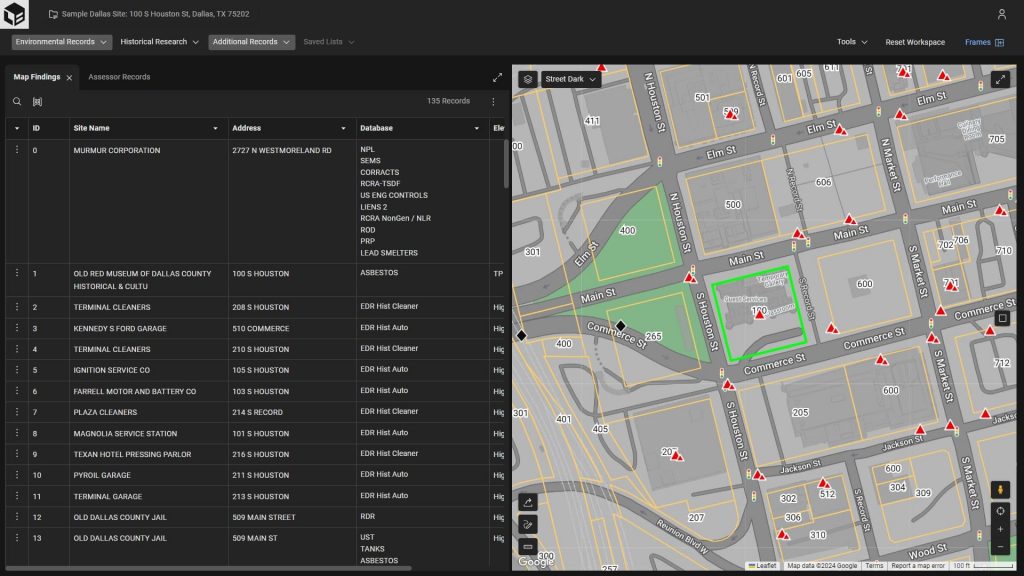1024x576 pixels.
Task: Expand the Map Findings panel to fullscreen
Action: pyautogui.click(x=497, y=78)
